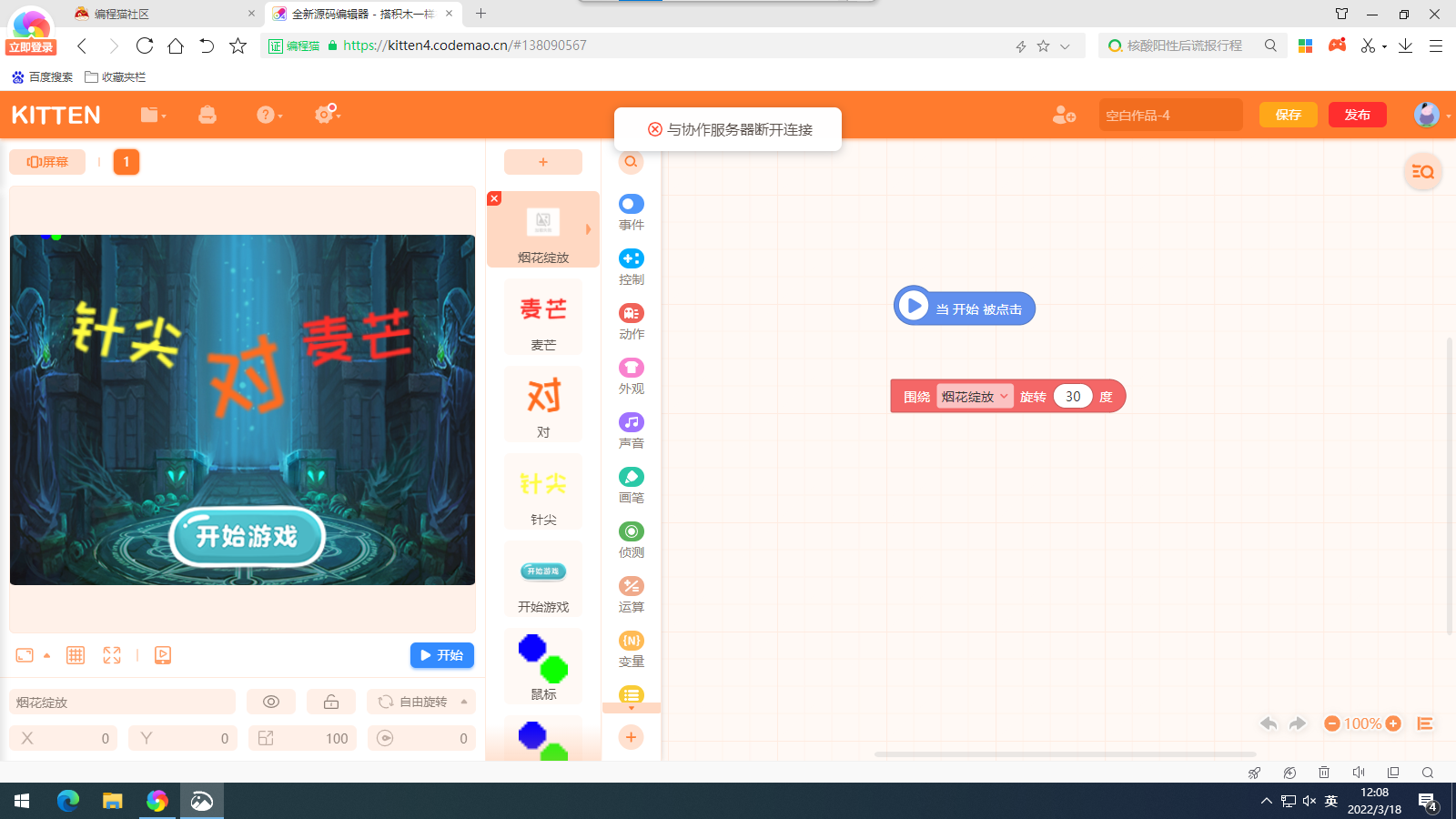This screenshot has height=819, width=1456.
Task: Open the 控制 control block category
Action: click(x=632, y=268)
